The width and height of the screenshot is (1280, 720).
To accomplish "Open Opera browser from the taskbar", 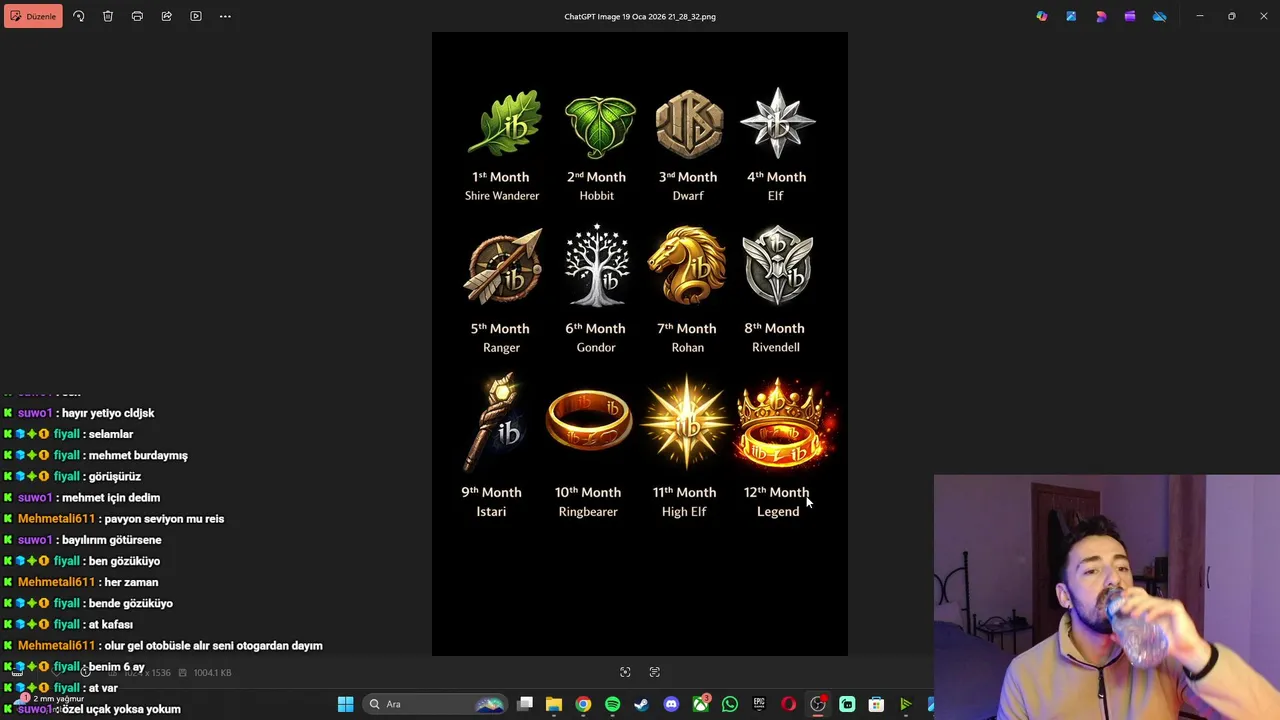I will pos(788,704).
